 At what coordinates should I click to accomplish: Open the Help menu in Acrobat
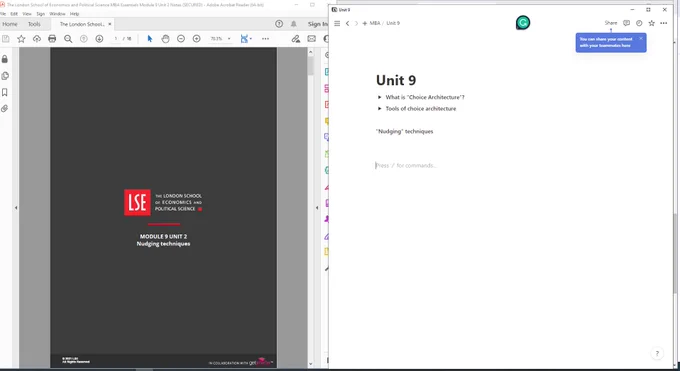[75, 14]
